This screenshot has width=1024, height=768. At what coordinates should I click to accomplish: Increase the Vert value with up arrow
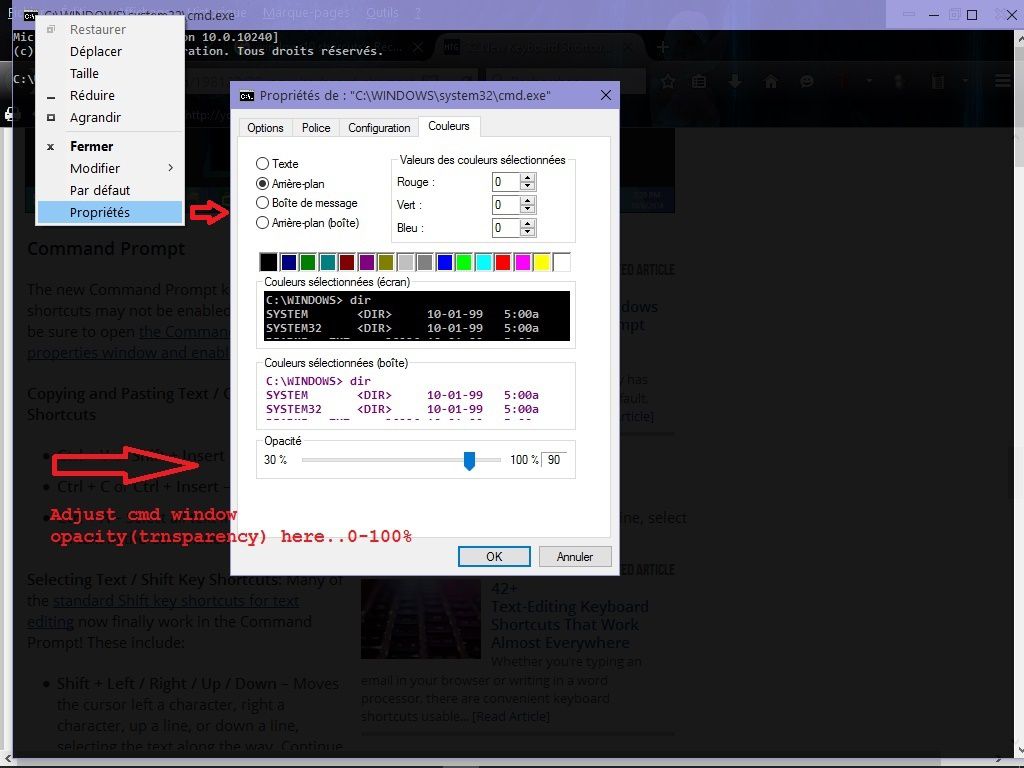528,200
